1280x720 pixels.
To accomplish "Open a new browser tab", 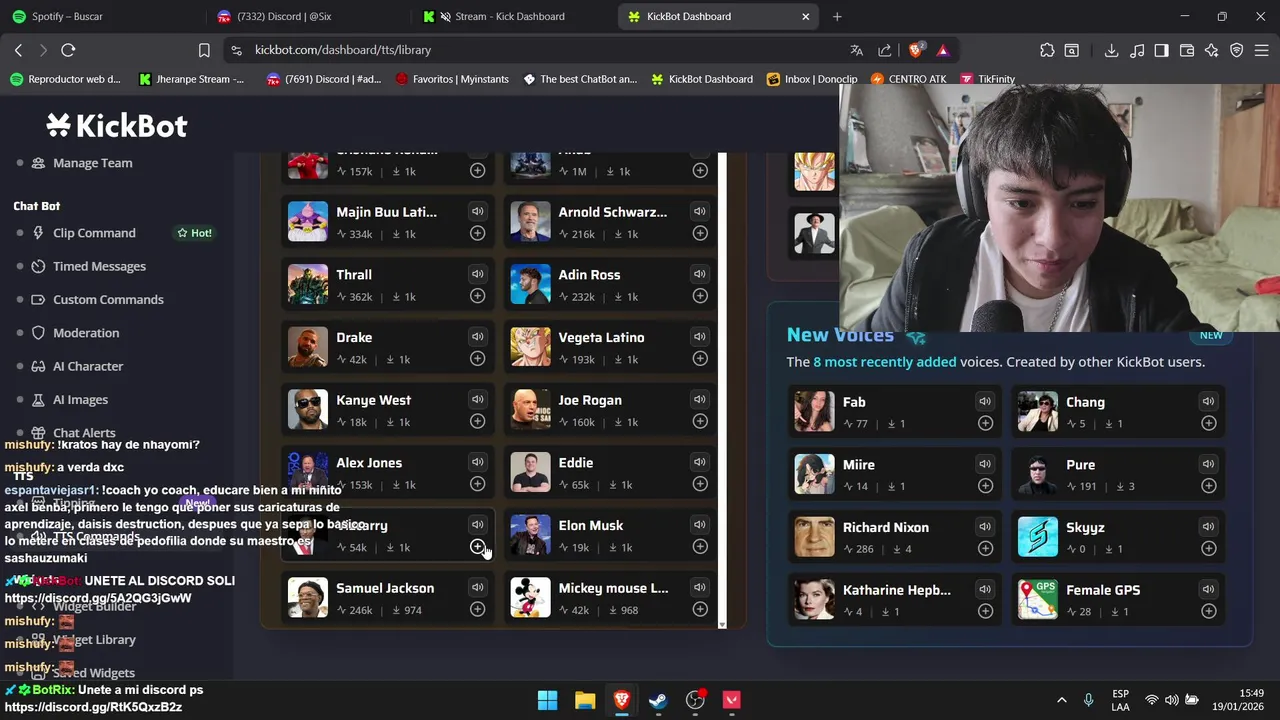I will (837, 16).
